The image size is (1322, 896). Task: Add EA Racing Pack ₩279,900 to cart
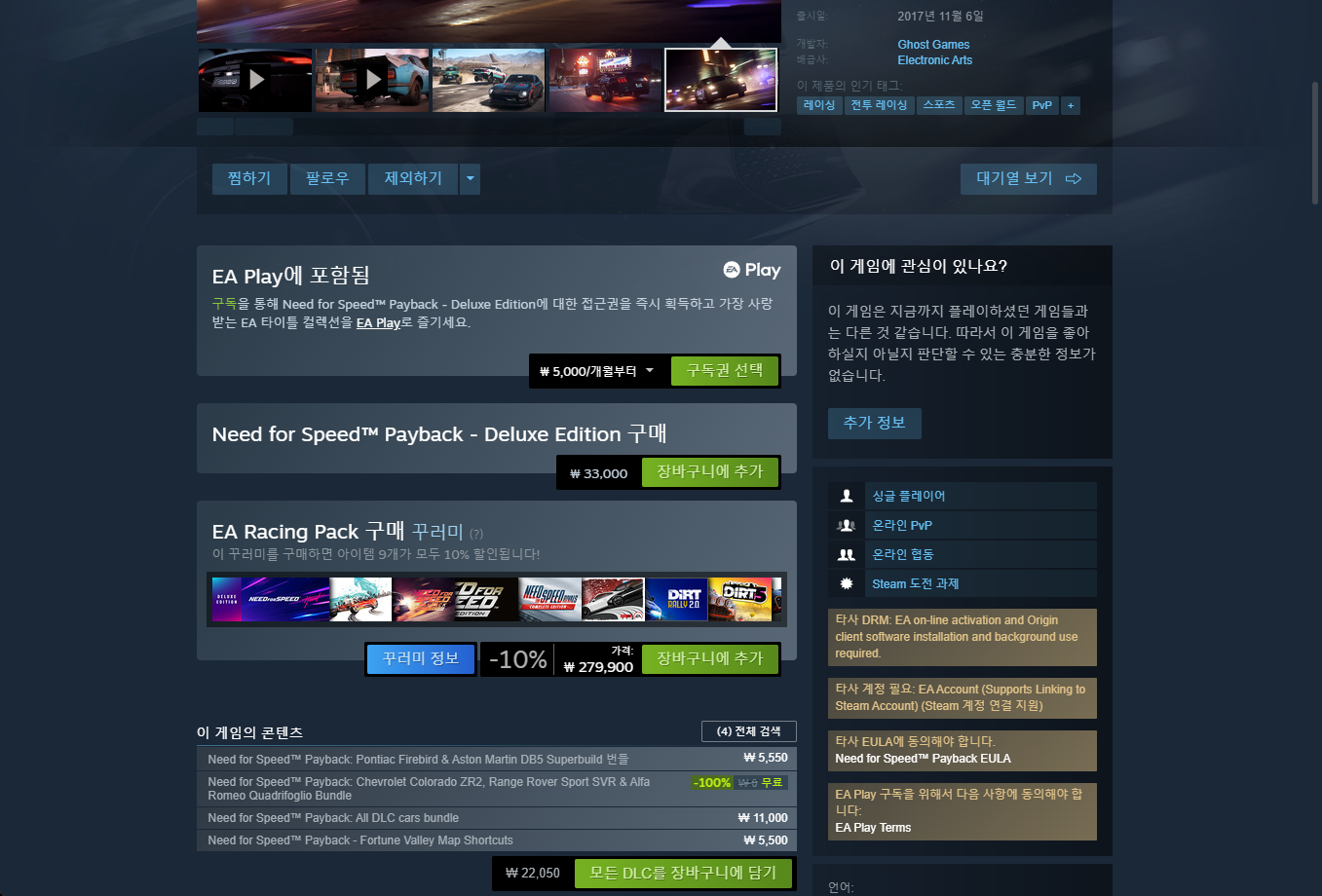tap(709, 658)
